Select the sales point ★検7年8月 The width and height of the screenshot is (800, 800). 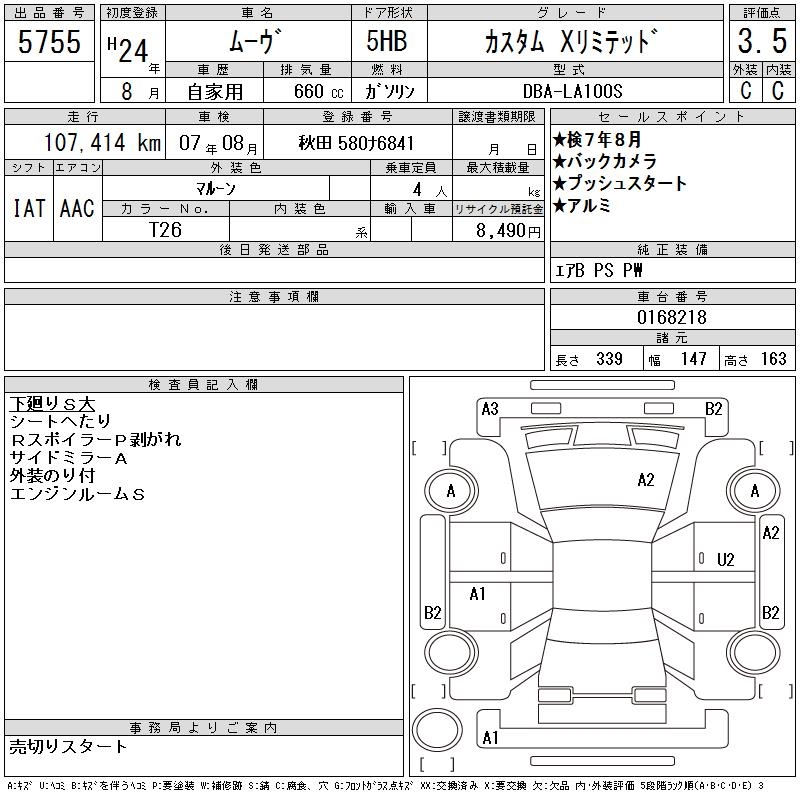(596, 139)
